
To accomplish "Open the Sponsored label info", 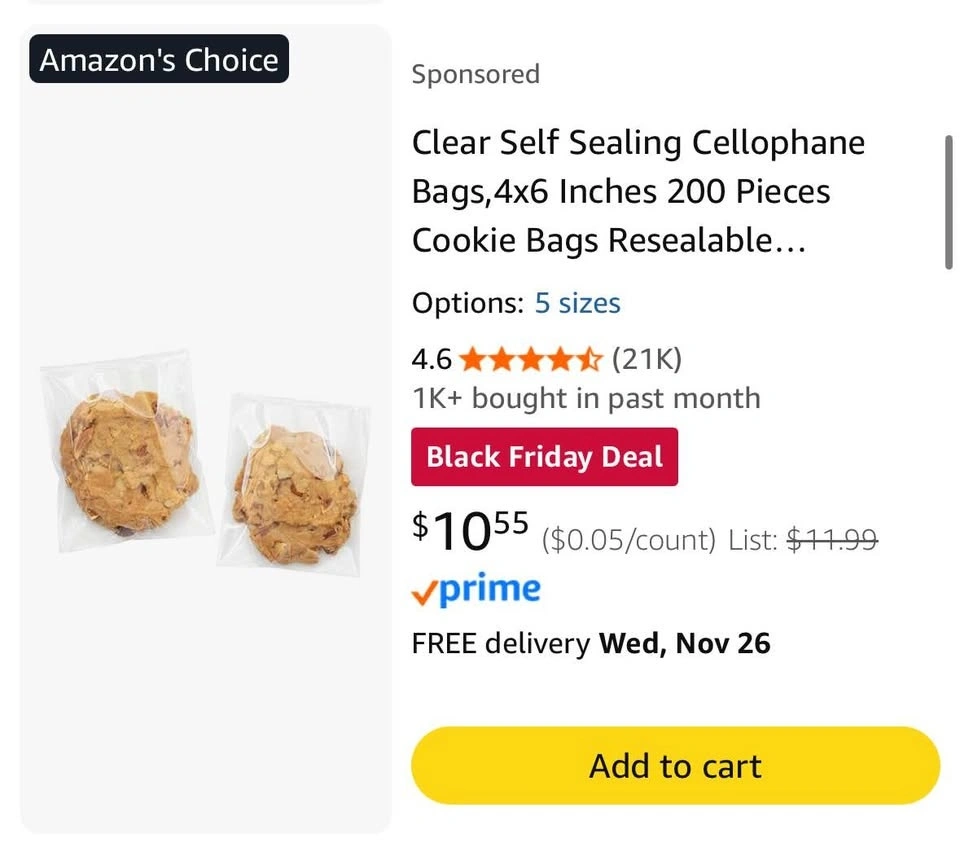I will (475, 75).
